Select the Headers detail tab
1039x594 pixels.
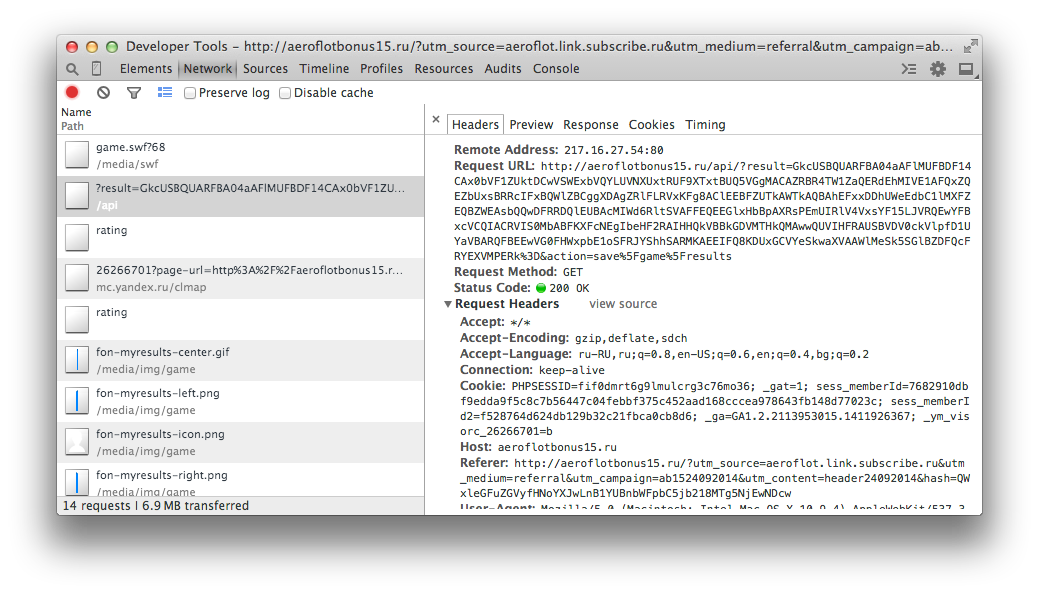(x=475, y=125)
